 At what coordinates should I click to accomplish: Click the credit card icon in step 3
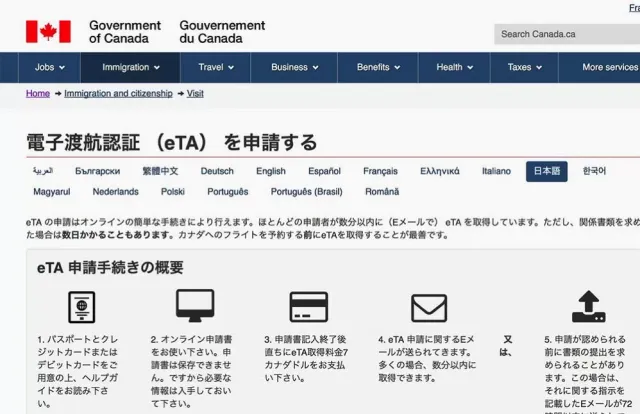point(309,307)
